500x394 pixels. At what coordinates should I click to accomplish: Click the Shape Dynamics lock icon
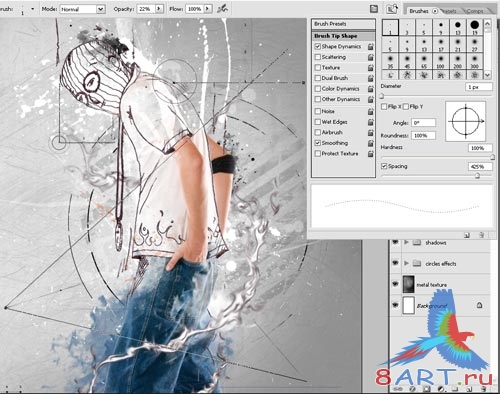coord(371,47)
